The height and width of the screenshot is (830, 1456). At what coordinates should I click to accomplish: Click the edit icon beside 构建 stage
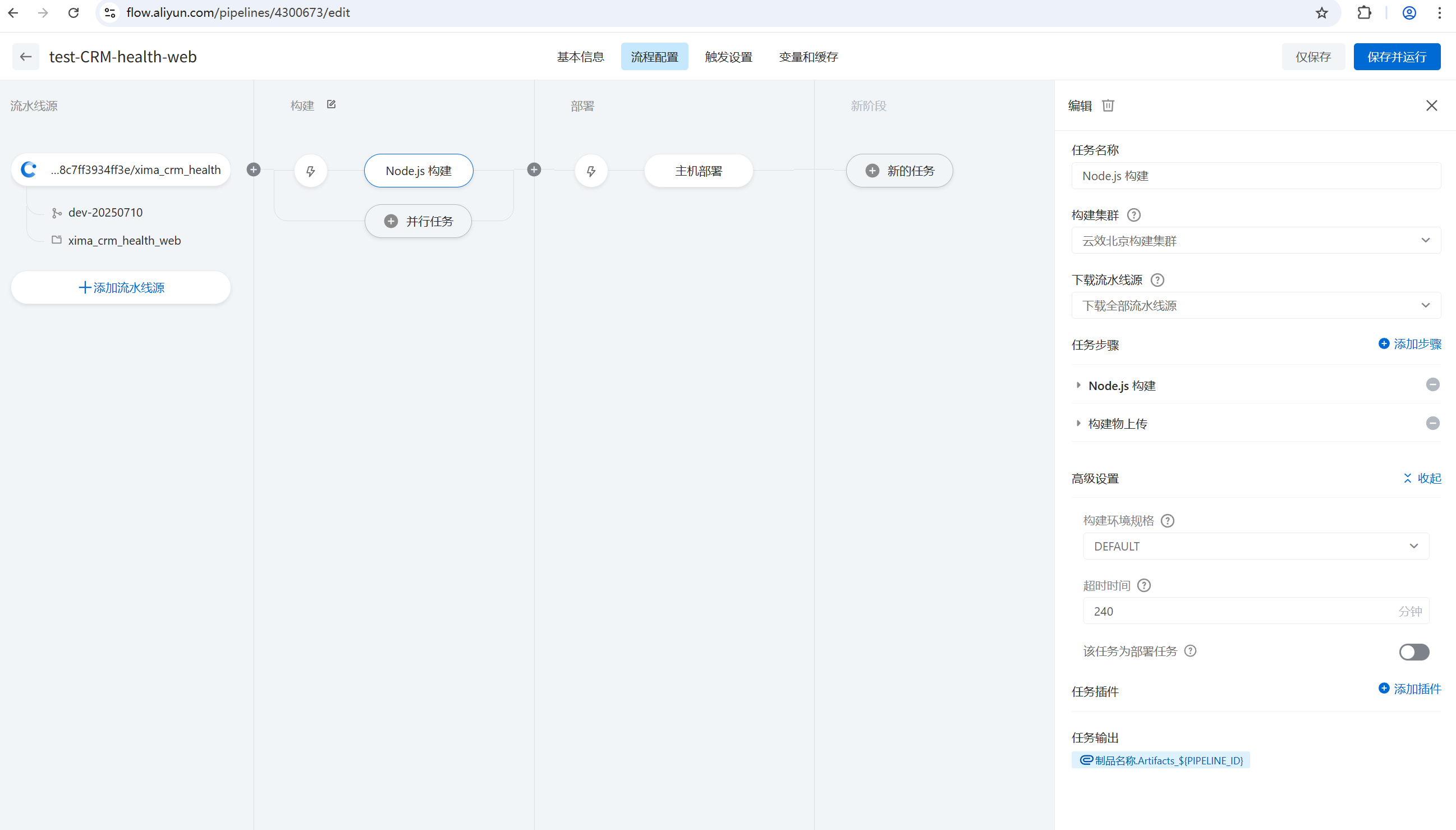coord(331,104)
